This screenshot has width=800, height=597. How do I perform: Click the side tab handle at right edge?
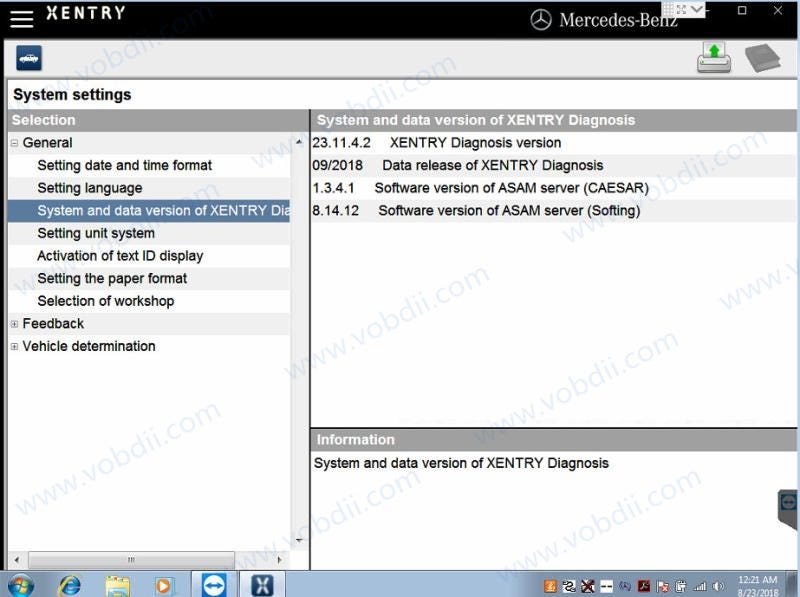point(788,509)
